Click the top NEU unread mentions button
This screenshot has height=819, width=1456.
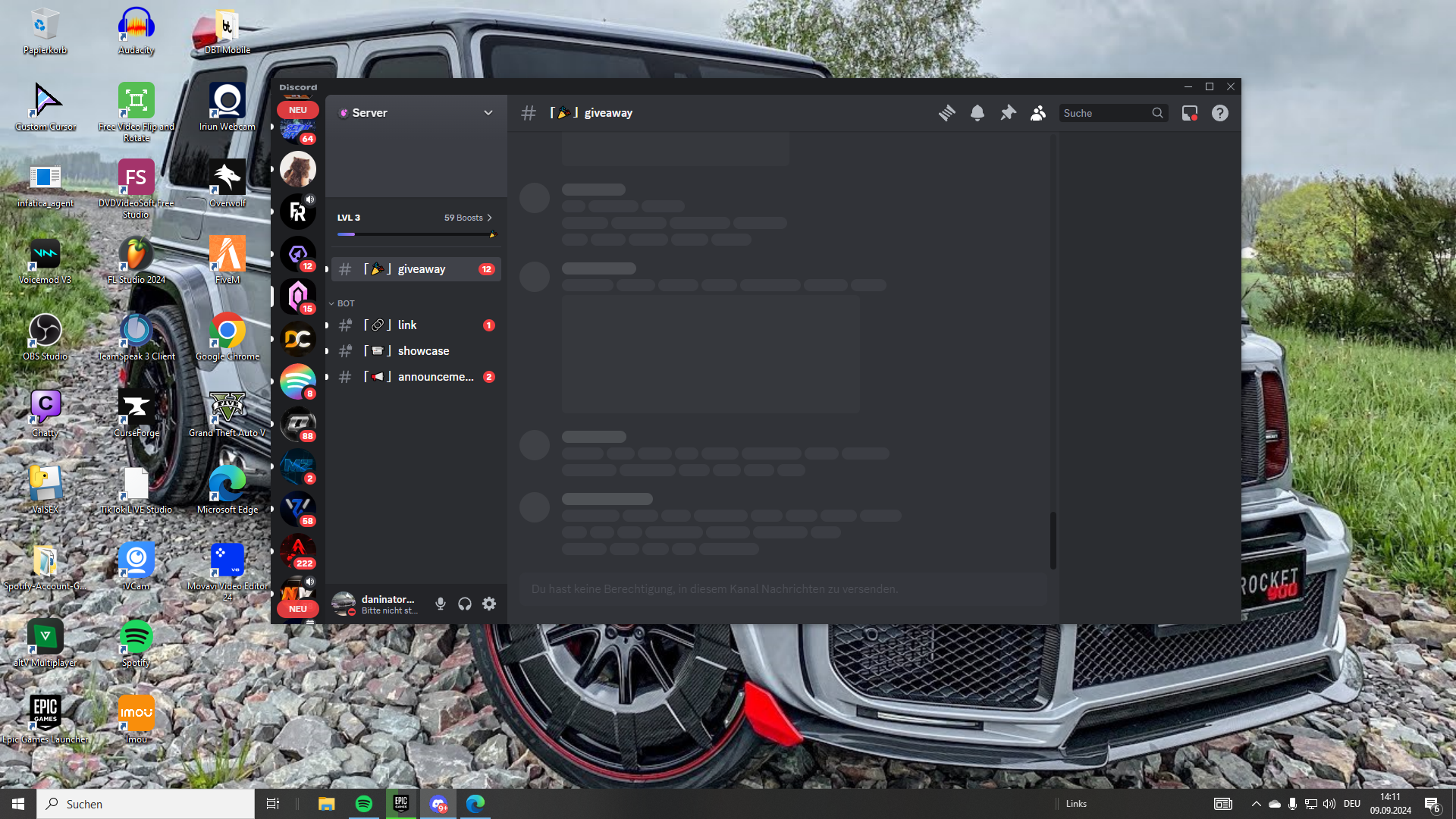point(297,110)
